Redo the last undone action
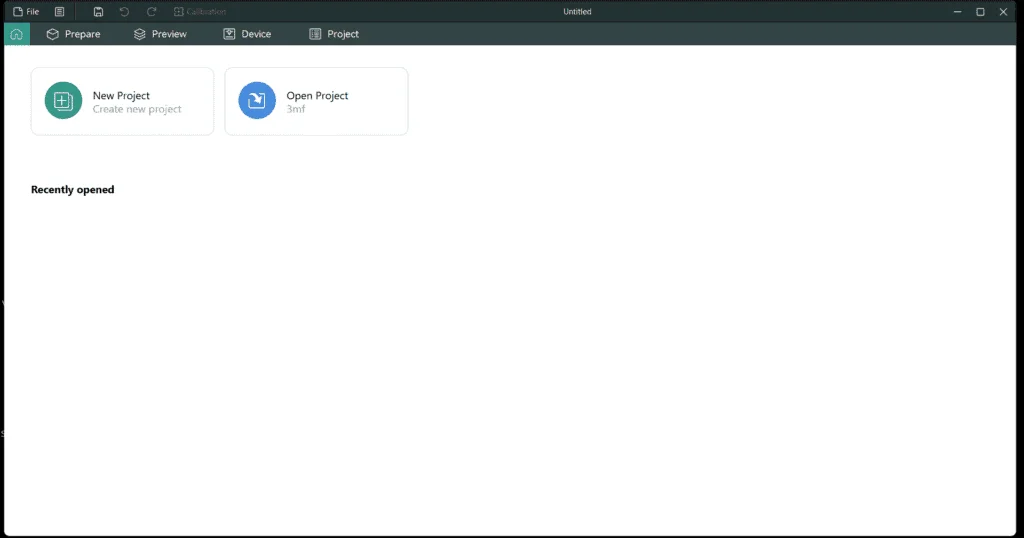The width and height of the screenshot is (1024, 538). tap(152, 12)
